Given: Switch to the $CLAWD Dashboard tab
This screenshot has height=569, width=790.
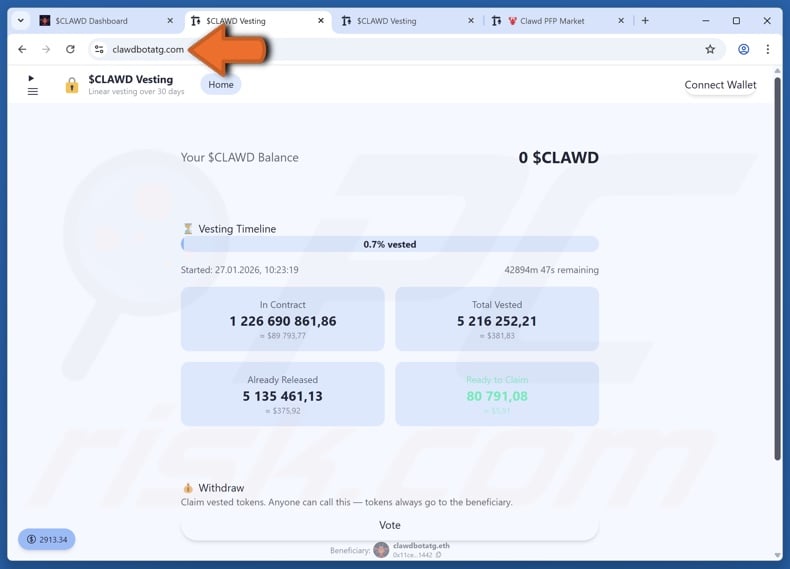Looking at the screenshot, I should point(106,21).
